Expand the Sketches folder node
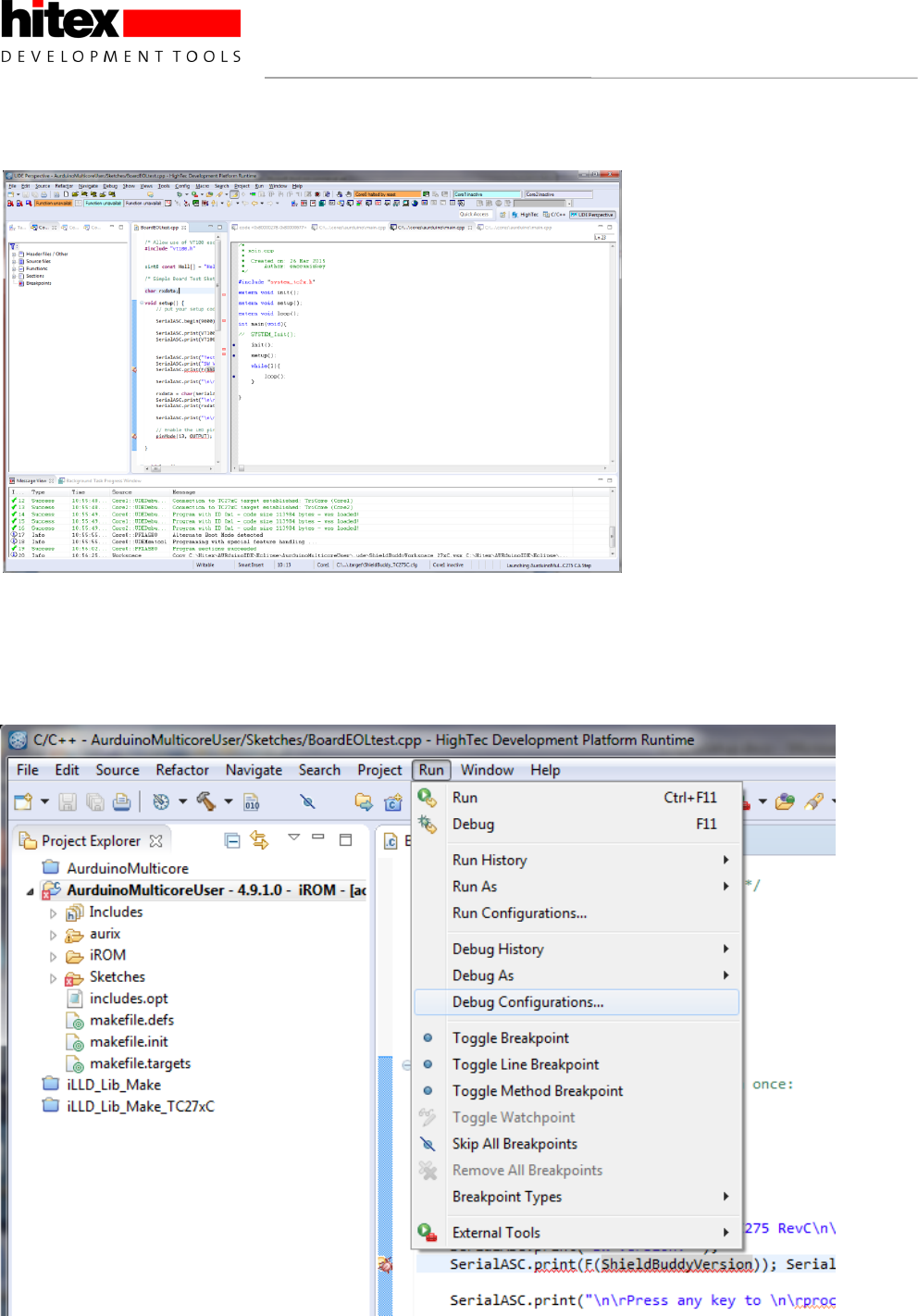Screen dimensions: 918x1316 click(x=53, y=978)
